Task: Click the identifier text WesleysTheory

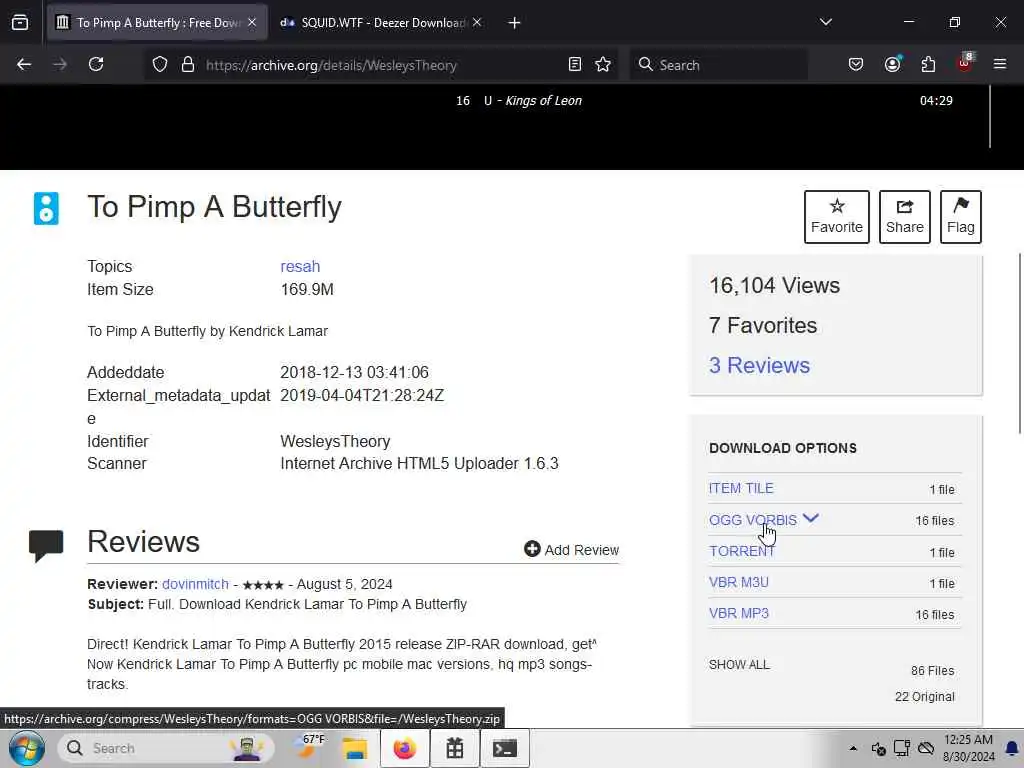Action: [335, 441]
